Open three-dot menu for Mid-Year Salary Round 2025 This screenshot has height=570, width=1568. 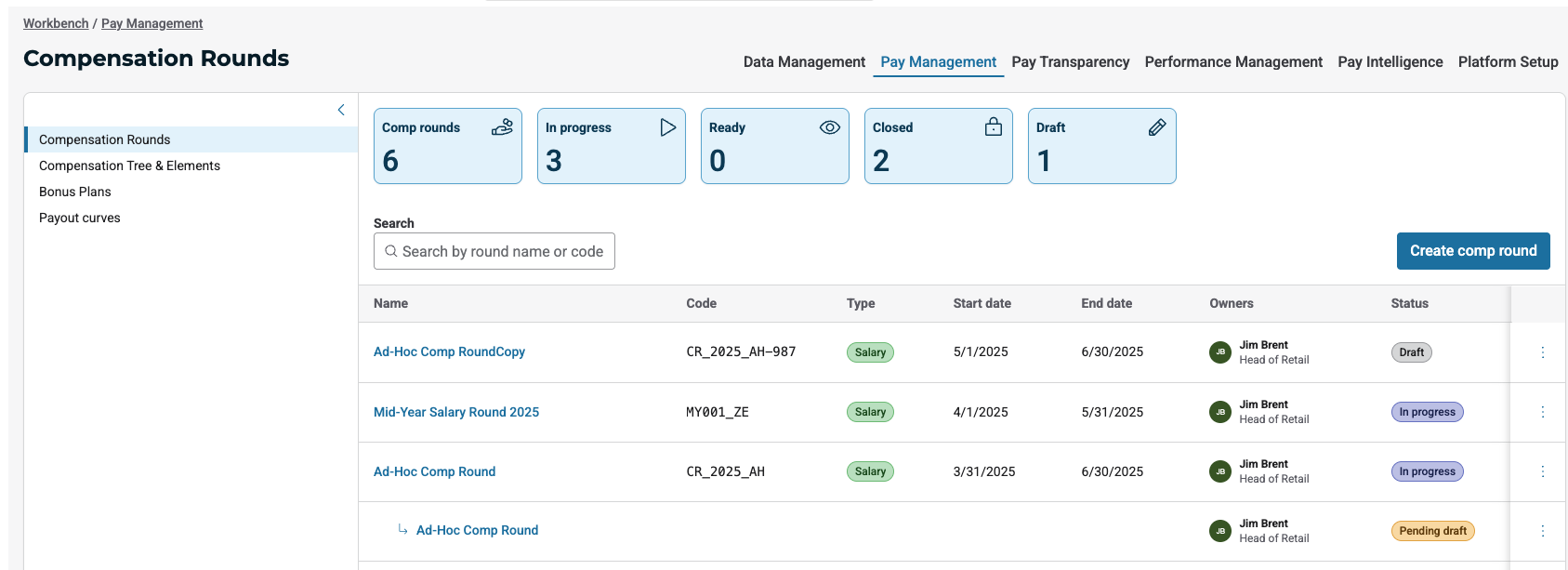tap(1542, 412)
